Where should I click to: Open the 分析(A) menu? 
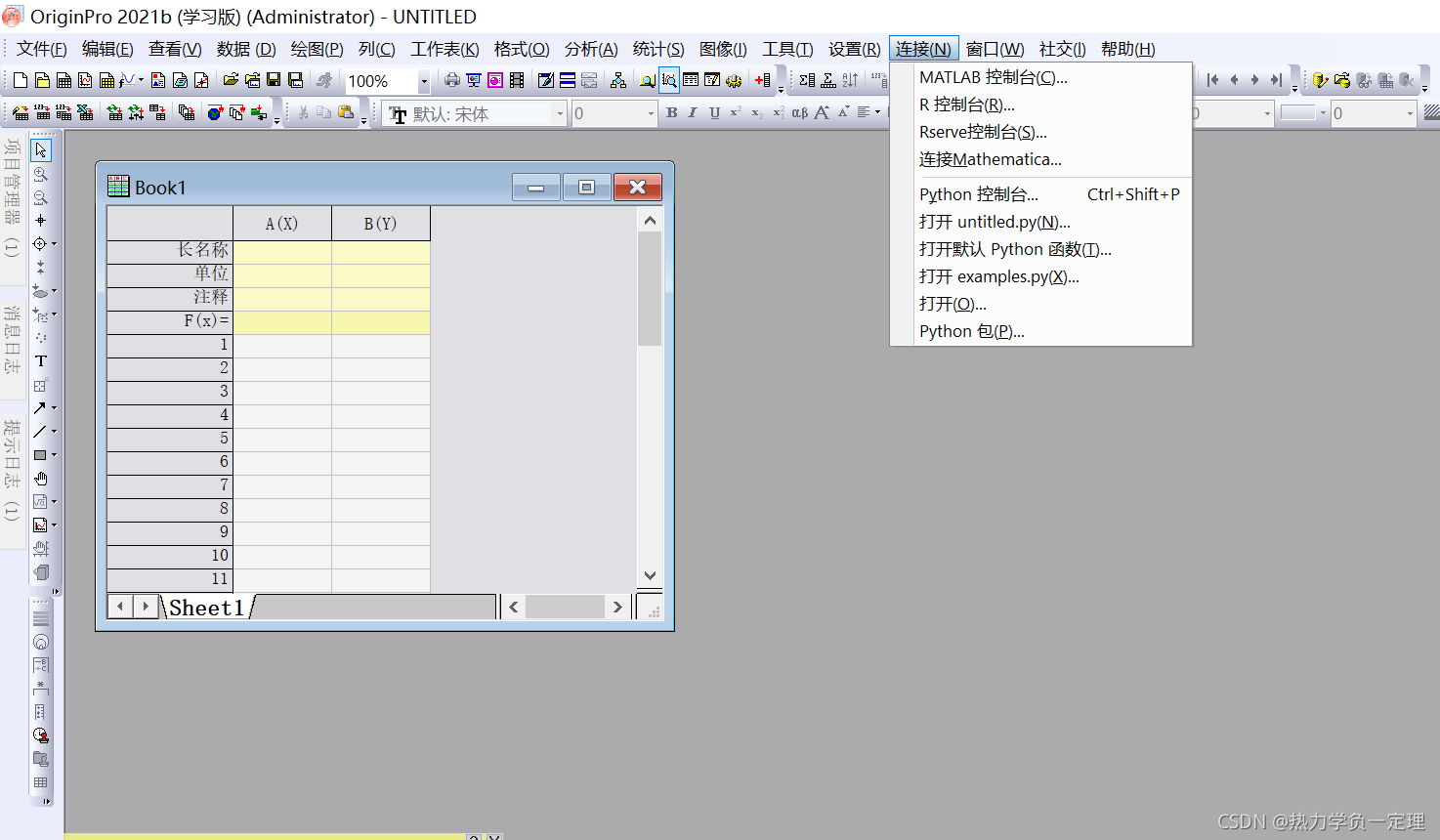tap(591, 49)
